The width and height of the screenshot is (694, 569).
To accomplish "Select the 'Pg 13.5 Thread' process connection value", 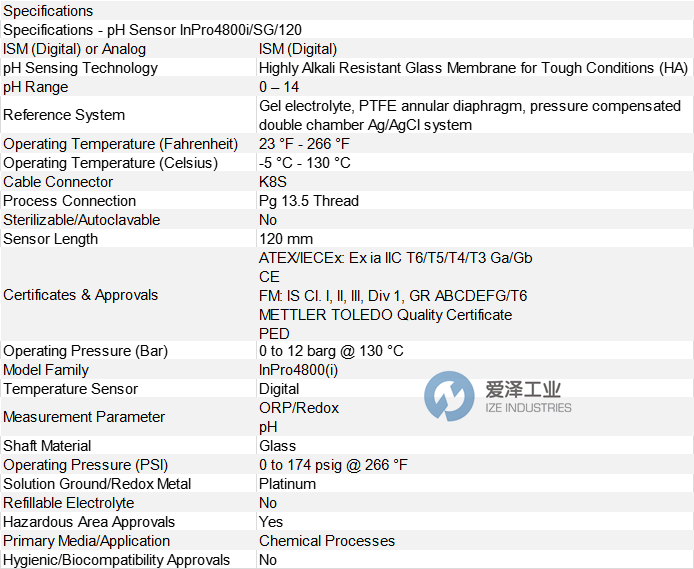I will [x=308, y=201].
